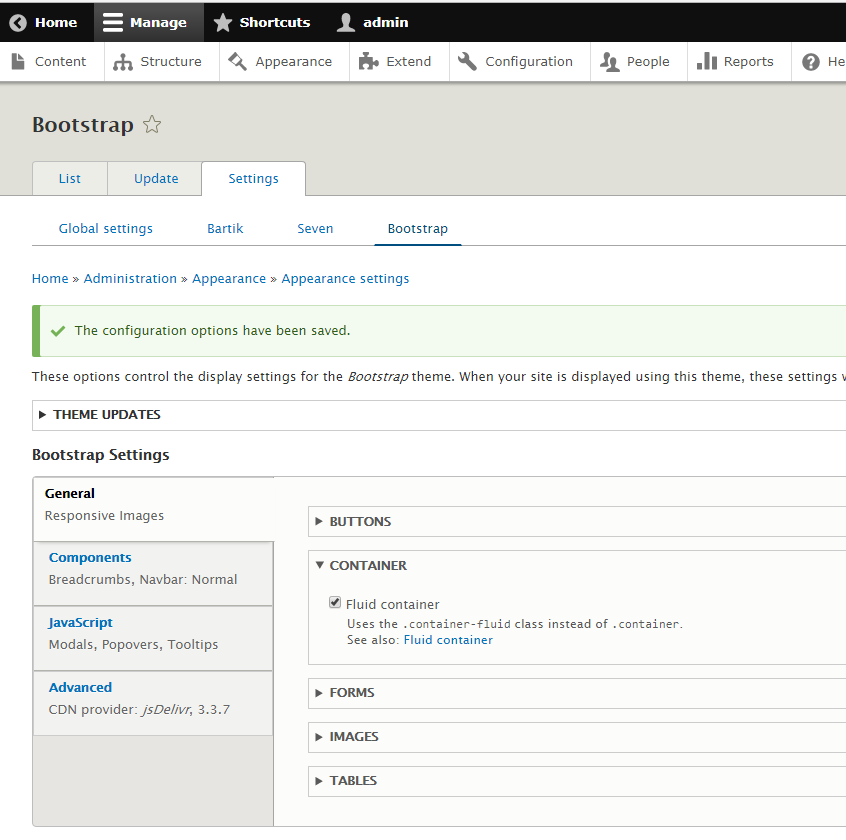Open the Bartik theme settings tab
The height and width of the screenshot is (840, 846).
[225, 228]
